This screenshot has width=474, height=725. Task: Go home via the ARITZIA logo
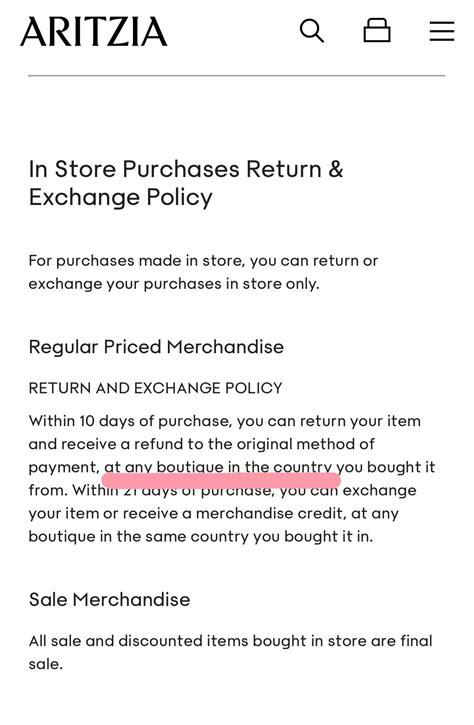tap(93, 31)
